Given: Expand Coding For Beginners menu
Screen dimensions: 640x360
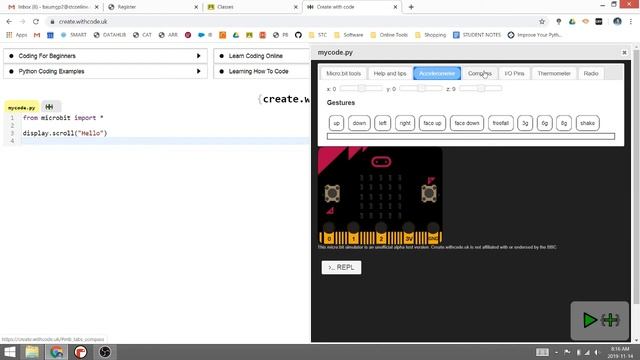Looking at the screenshot, I should 105,56.
